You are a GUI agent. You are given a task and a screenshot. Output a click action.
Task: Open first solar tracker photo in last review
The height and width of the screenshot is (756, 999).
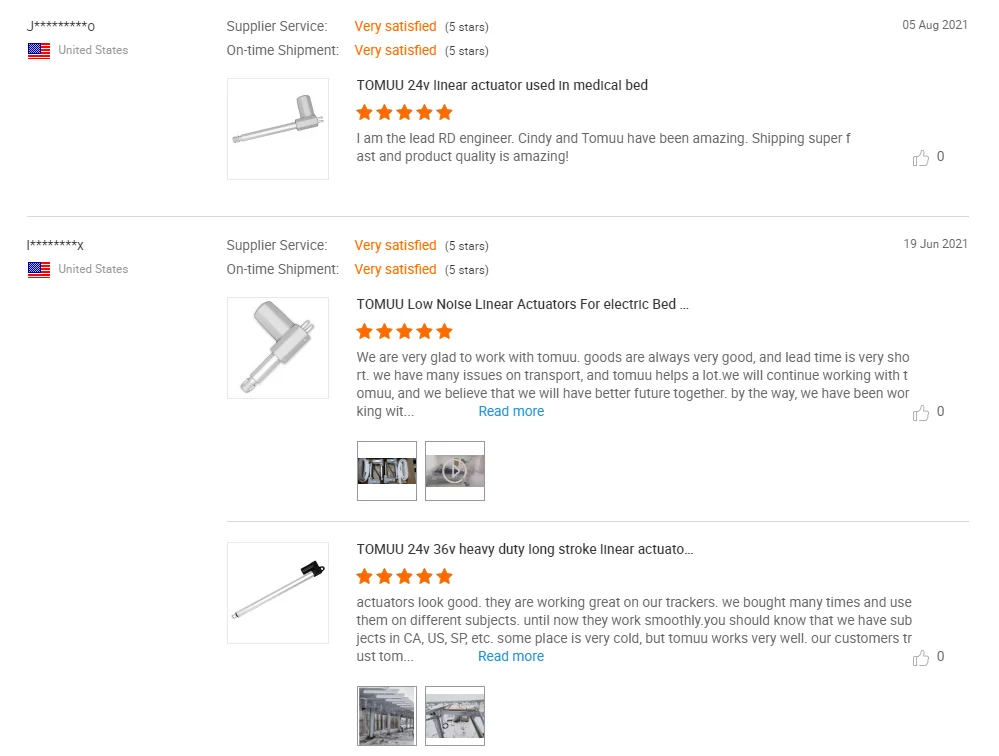pyautogui.click(x=387, y=716)
